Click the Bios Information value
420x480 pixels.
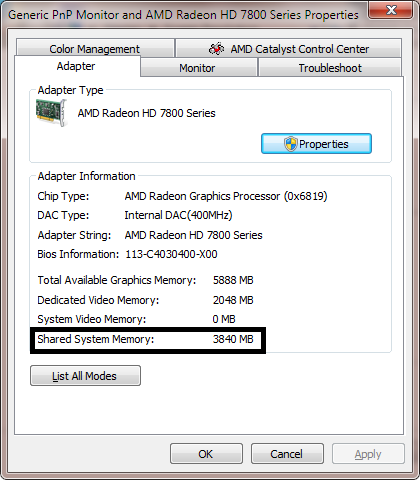pos(171,254)
